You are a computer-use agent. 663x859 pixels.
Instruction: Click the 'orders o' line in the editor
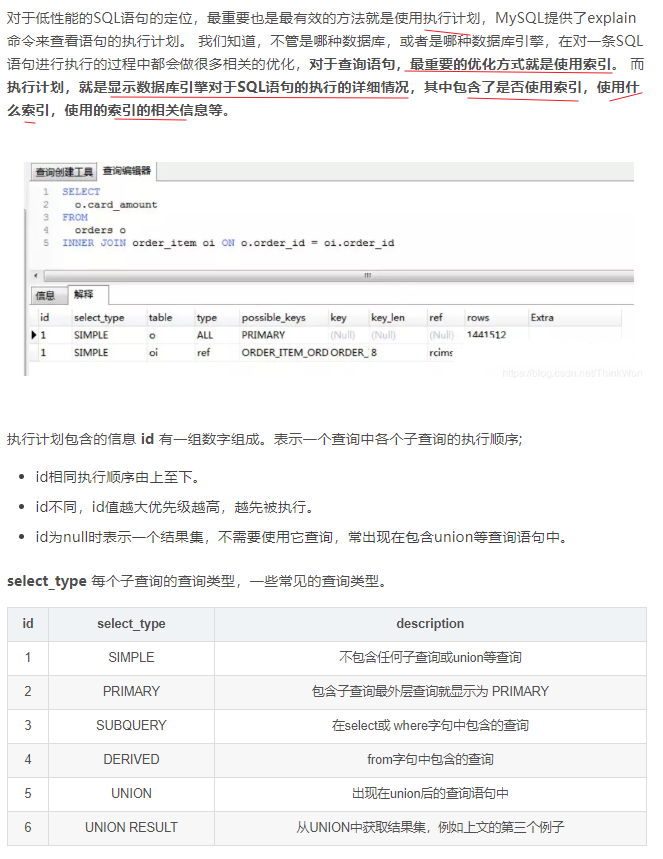pos(100,230)
